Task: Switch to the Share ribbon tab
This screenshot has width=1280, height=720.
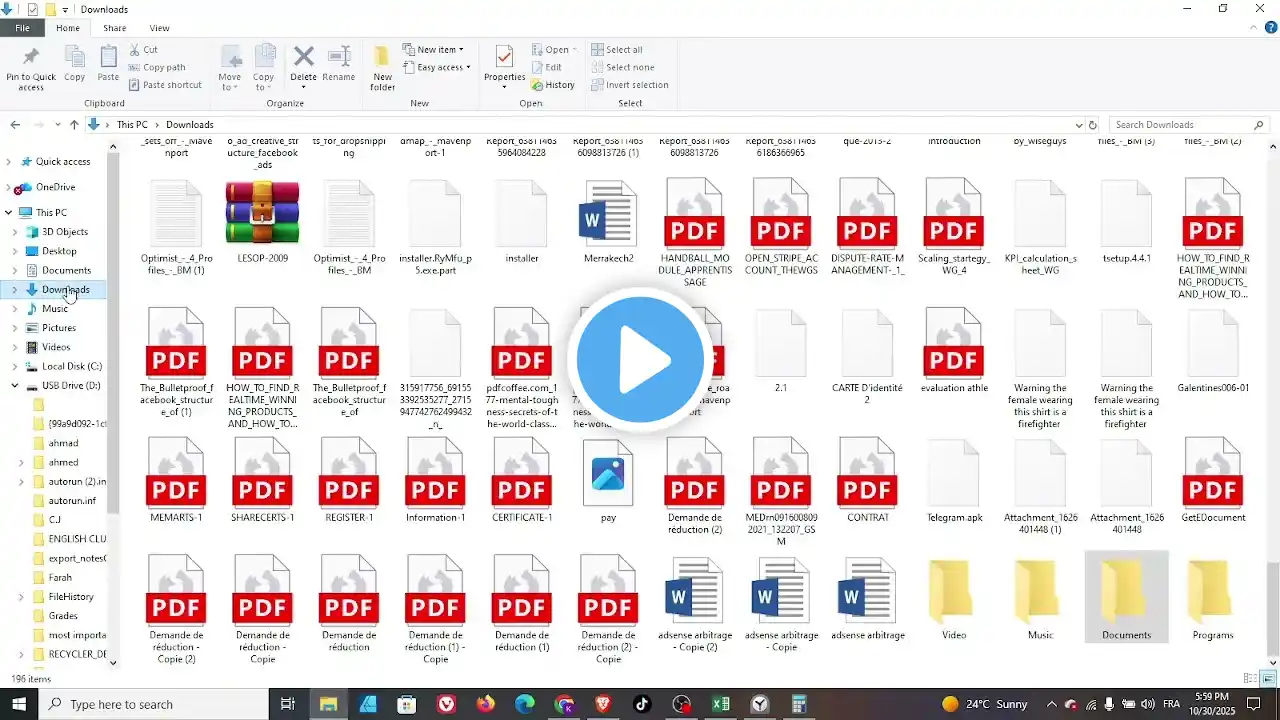Action: pyautogui.click(x=114, y=28)
